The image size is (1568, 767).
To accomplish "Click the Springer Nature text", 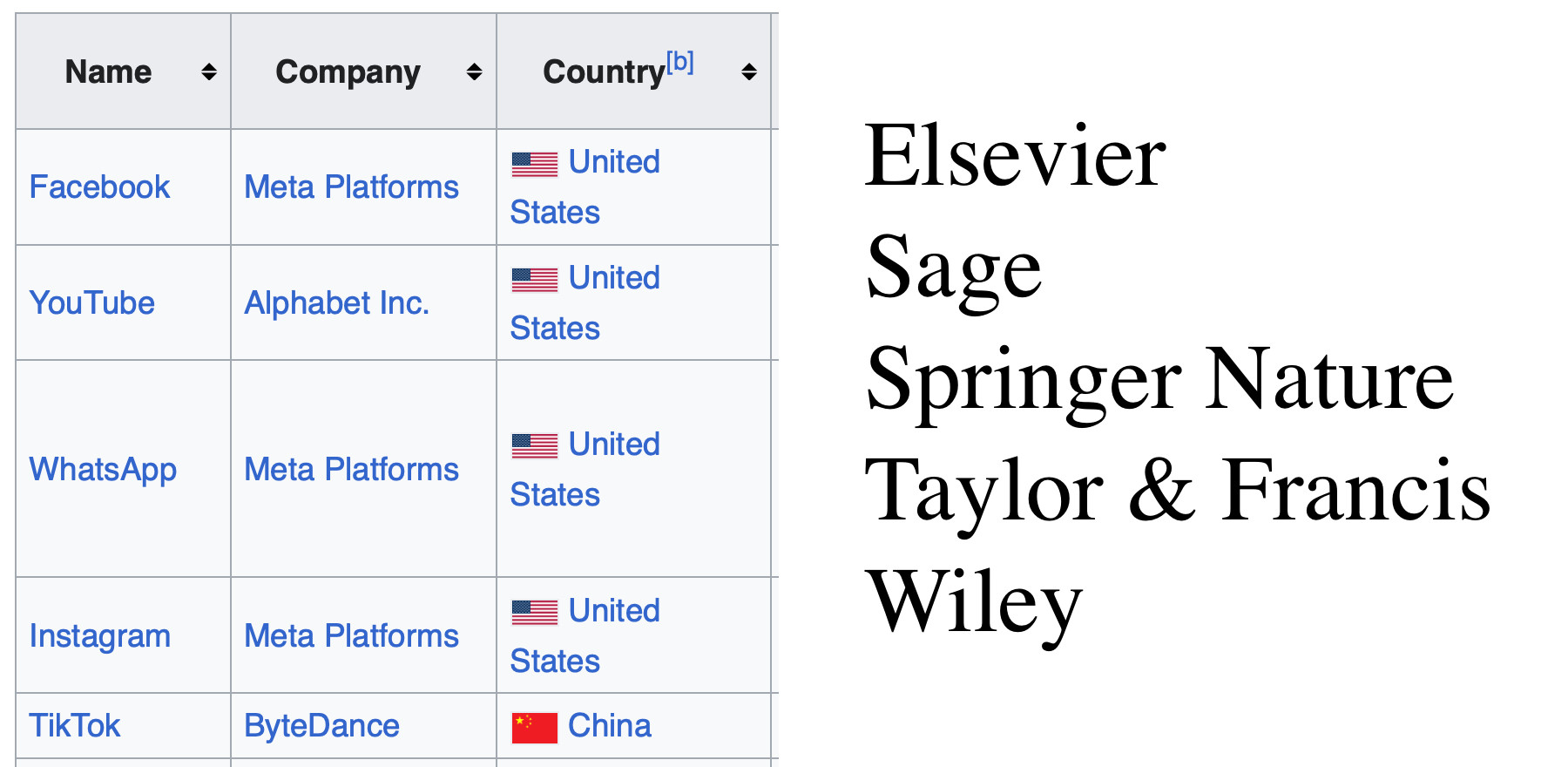I will (x=1159, y=379).
